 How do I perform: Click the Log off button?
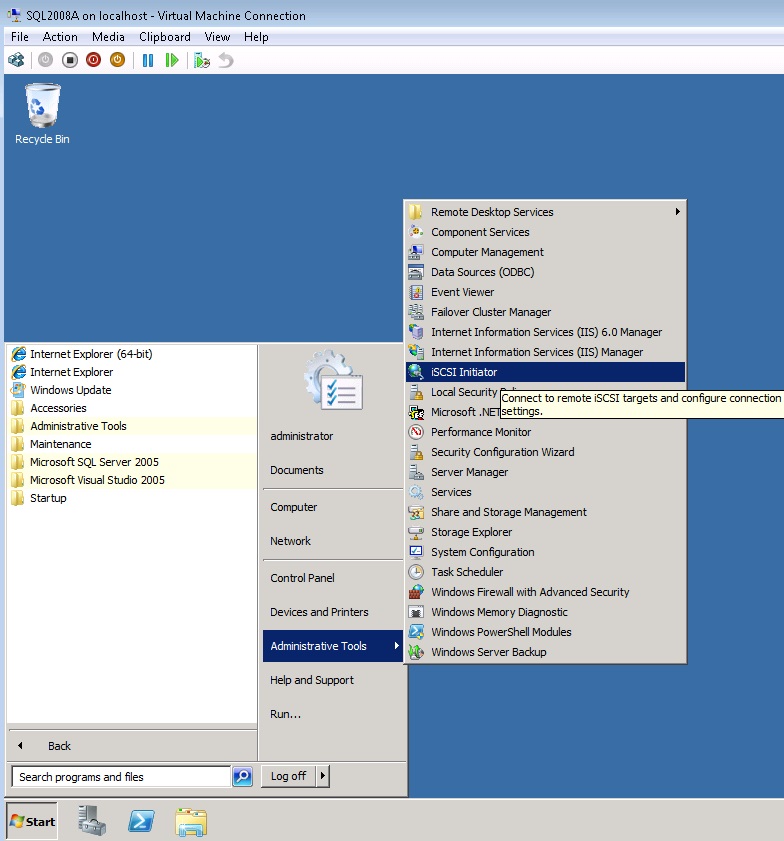(x=288, y=776)
